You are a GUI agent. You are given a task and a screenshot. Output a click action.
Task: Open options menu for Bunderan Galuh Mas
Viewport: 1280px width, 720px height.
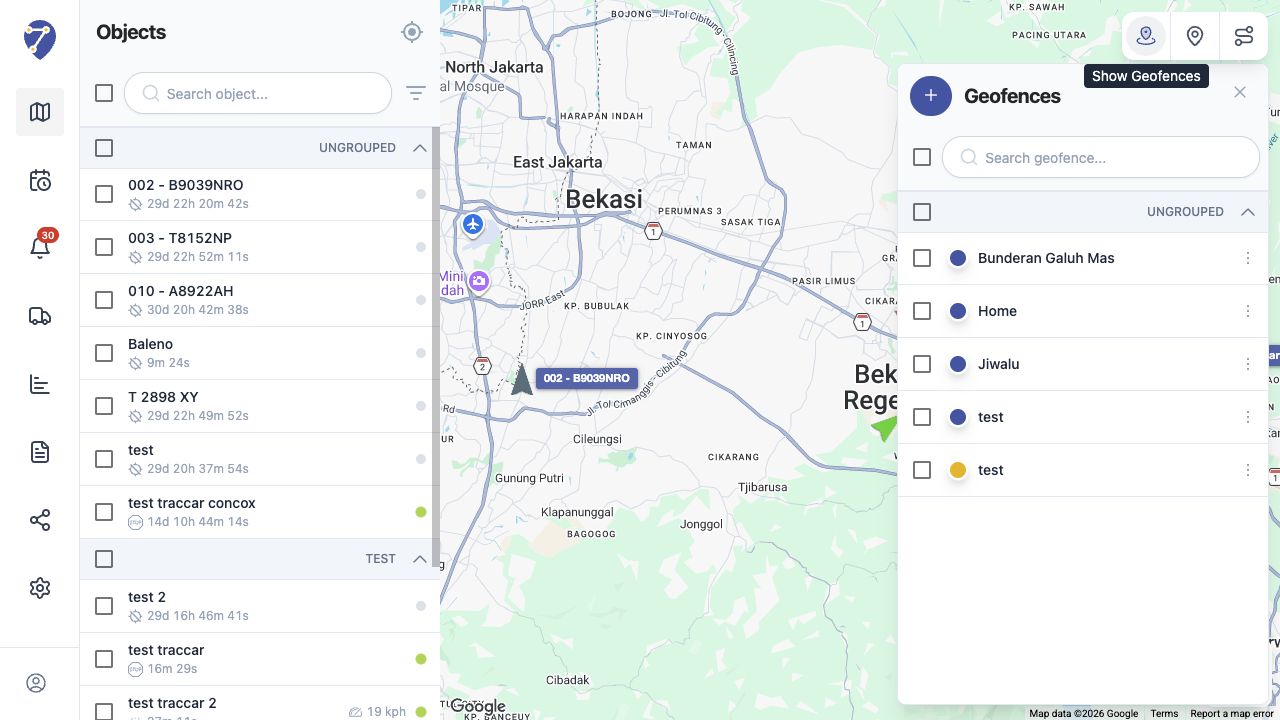point(1248,258)
